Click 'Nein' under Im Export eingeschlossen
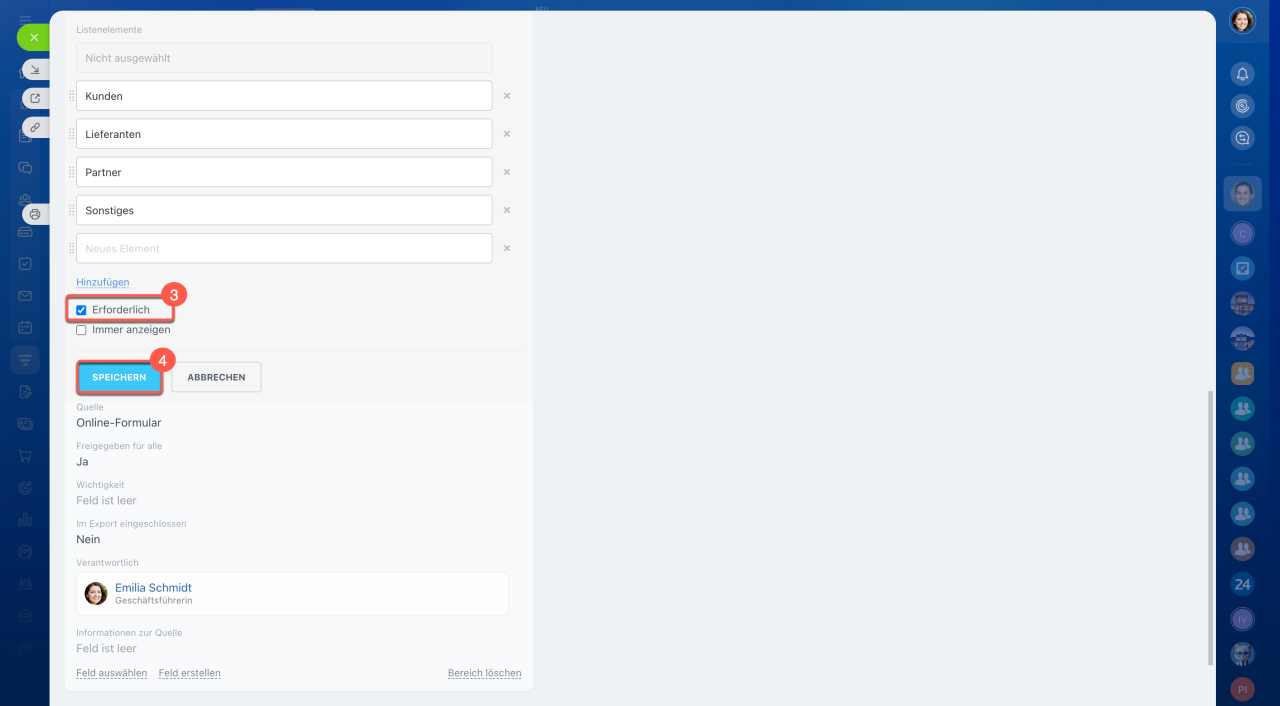This screenshot has width=1280, height=706. (x=88, y=539)
